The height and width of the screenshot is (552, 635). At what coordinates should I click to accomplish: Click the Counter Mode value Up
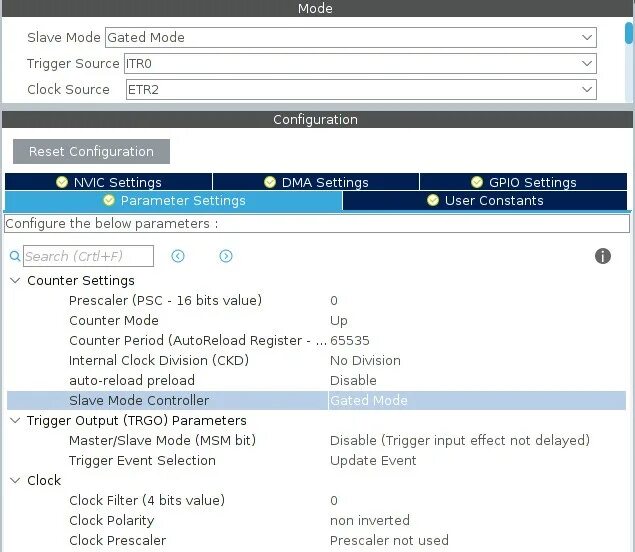[x=339, y=321]
